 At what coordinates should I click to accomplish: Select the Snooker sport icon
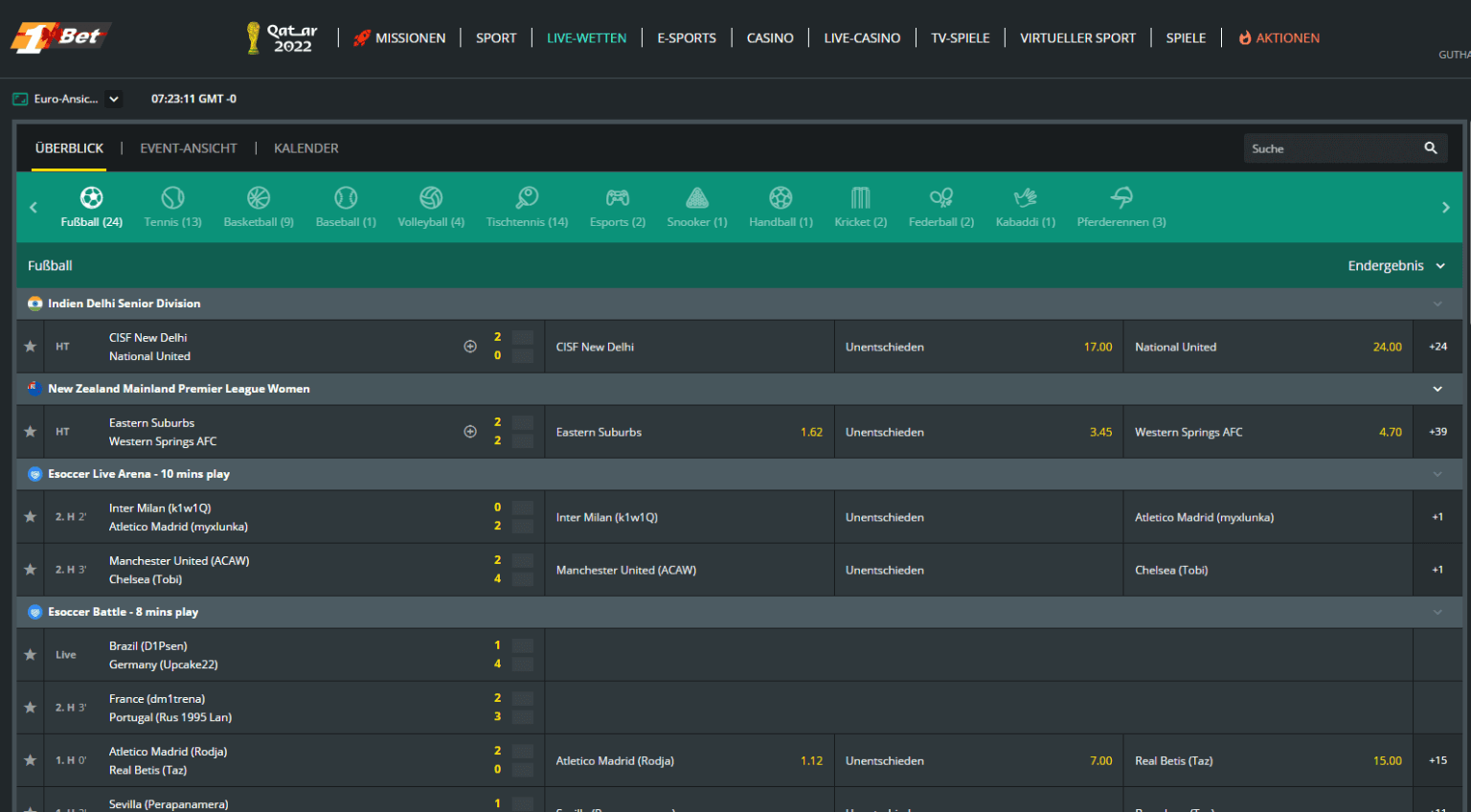tap(697, 198)
